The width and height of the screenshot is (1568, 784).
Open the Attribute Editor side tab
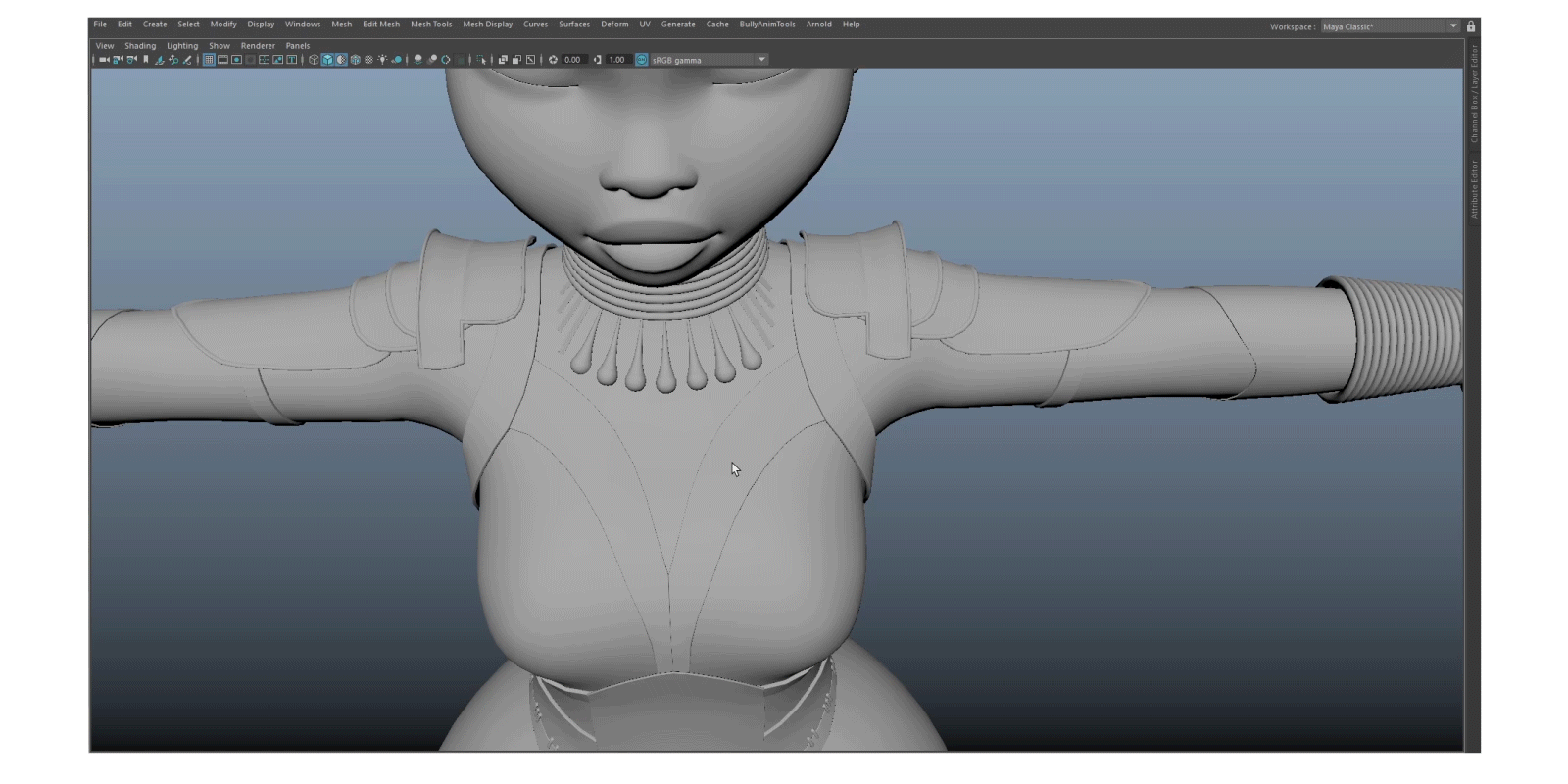coord(1473,189)
